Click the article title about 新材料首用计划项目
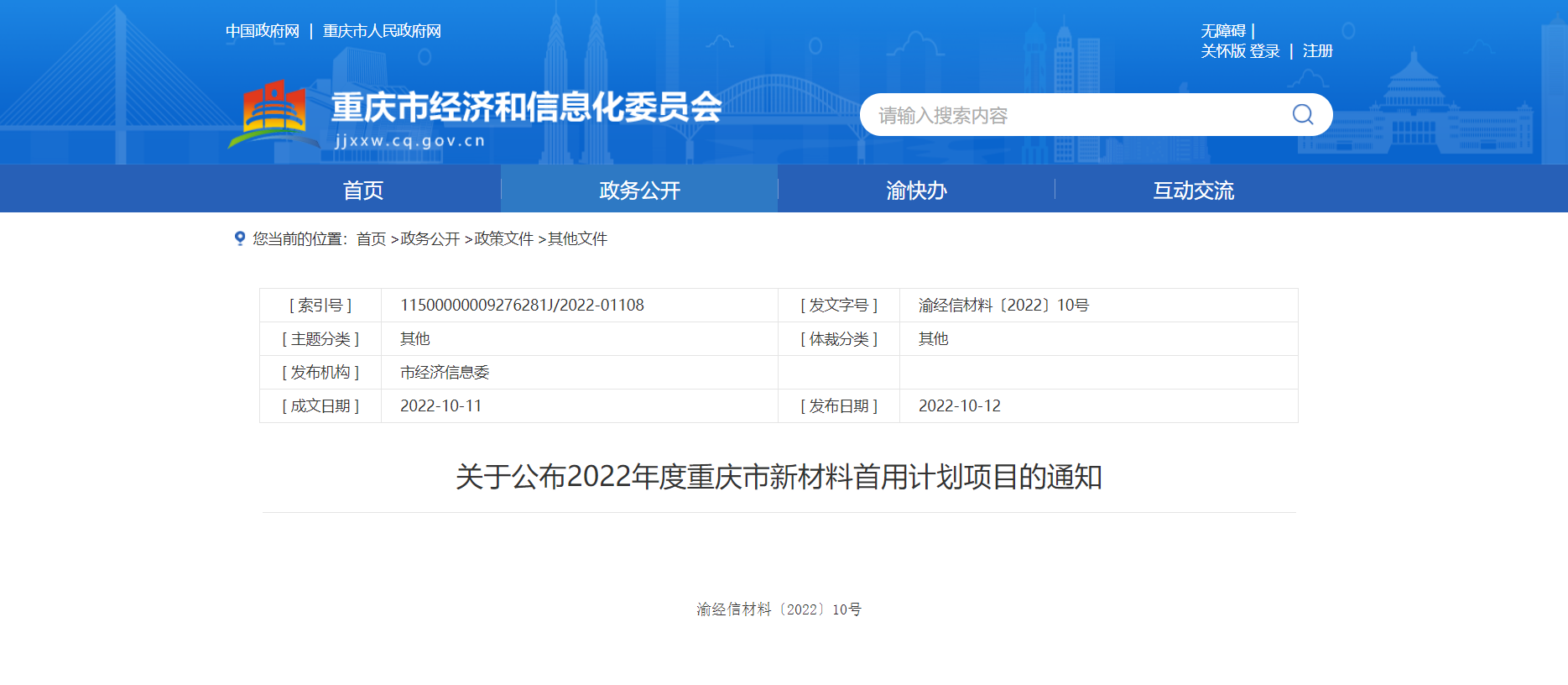Screen dimensions: 1568x685 [x=779, y=477]
